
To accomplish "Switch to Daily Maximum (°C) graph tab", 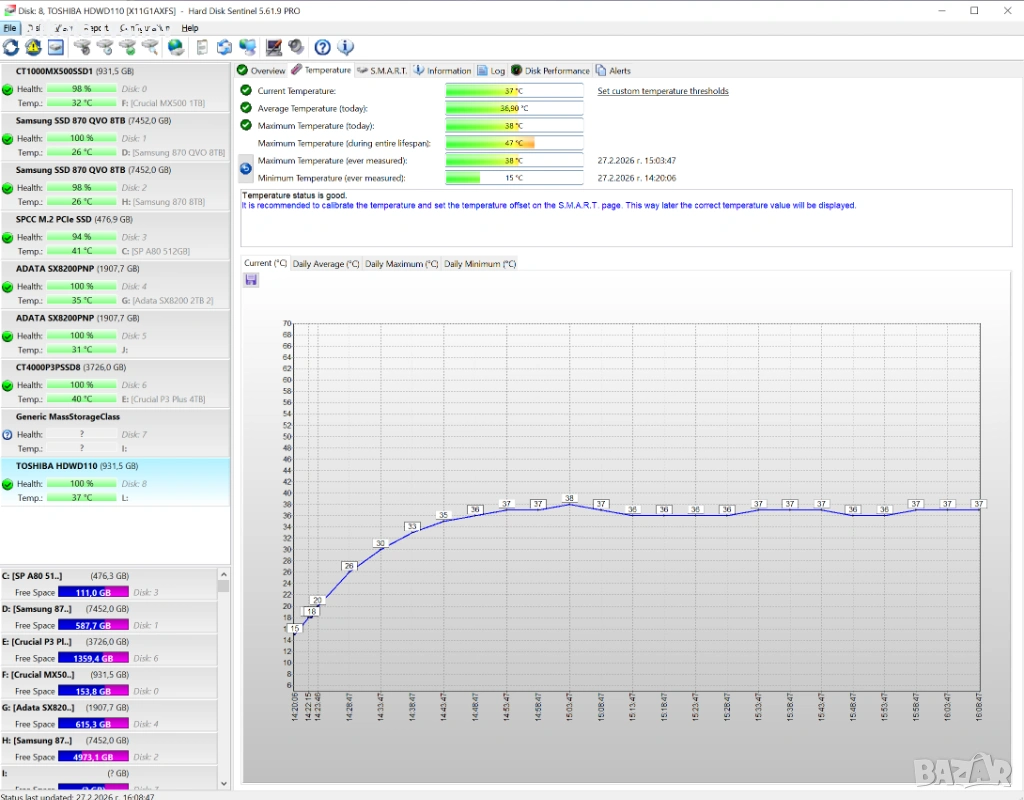I will tap(401, 264).
